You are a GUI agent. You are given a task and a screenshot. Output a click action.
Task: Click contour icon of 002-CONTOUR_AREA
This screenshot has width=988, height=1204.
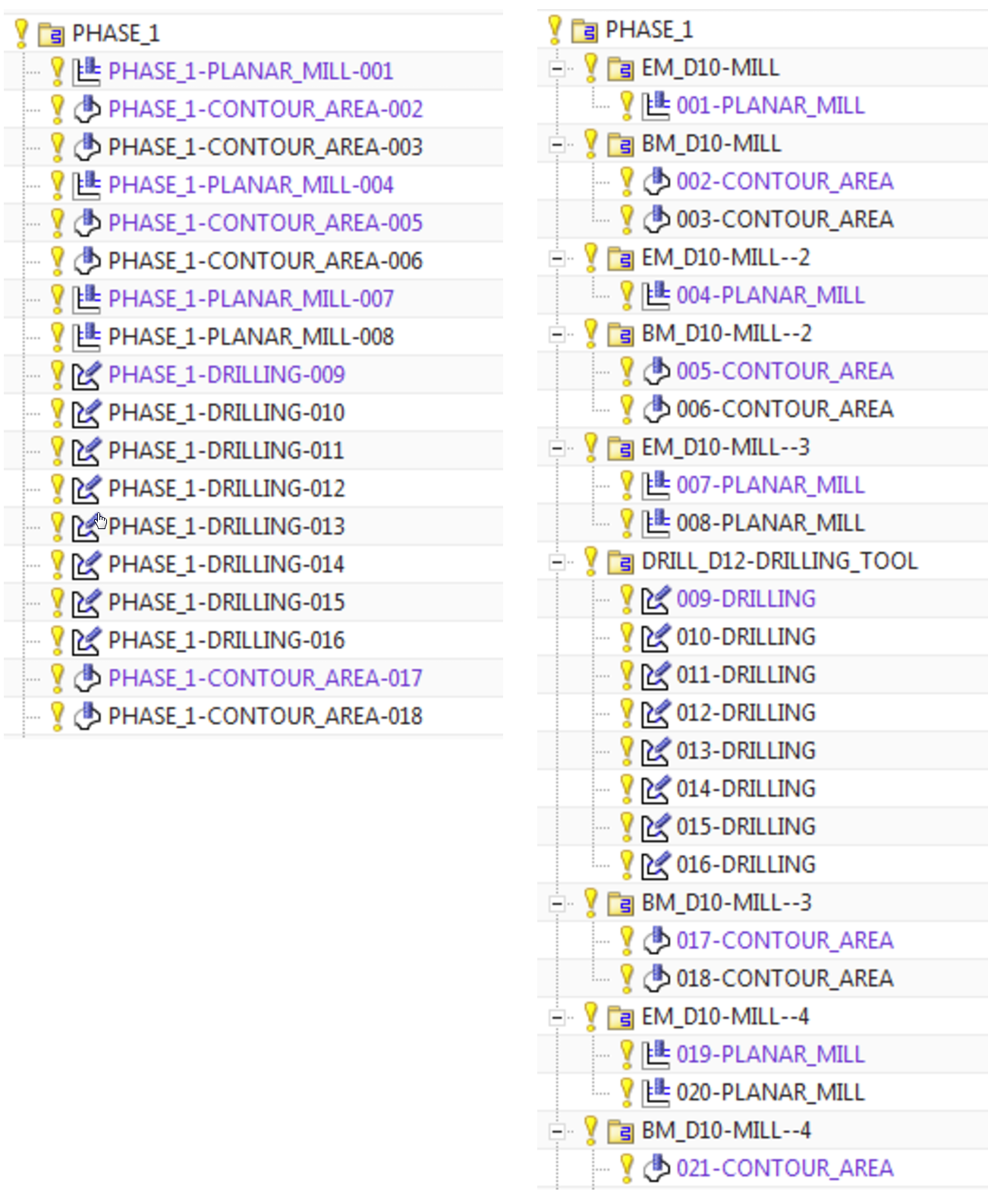(x=656, y=181)
